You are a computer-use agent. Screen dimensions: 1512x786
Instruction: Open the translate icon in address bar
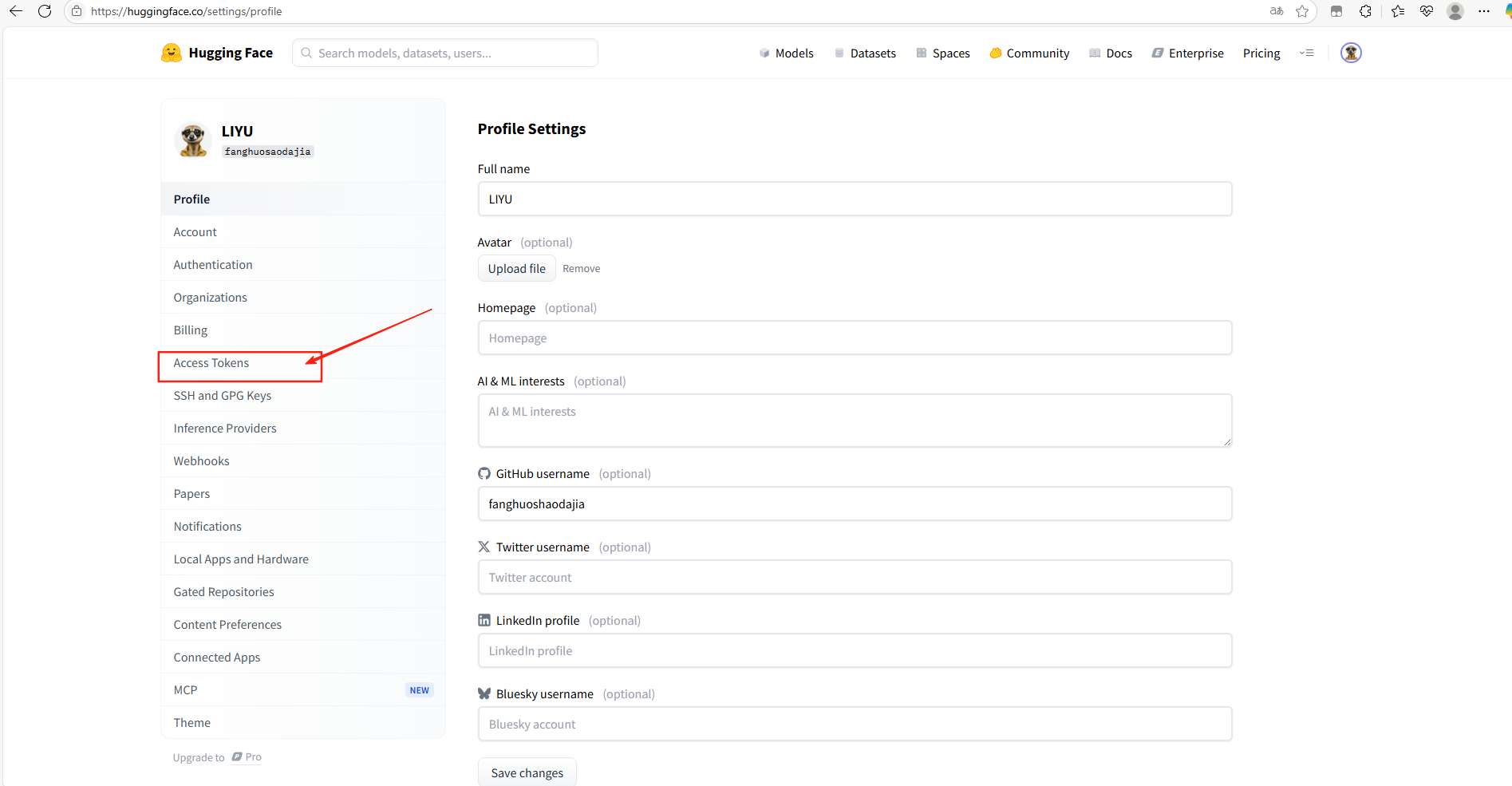(x=1277, y=11)
